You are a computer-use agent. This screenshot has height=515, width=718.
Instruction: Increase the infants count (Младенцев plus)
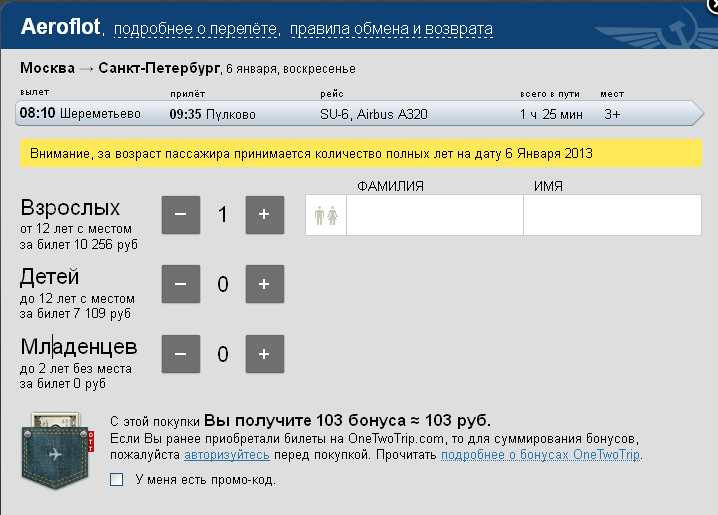click(265, 354)
